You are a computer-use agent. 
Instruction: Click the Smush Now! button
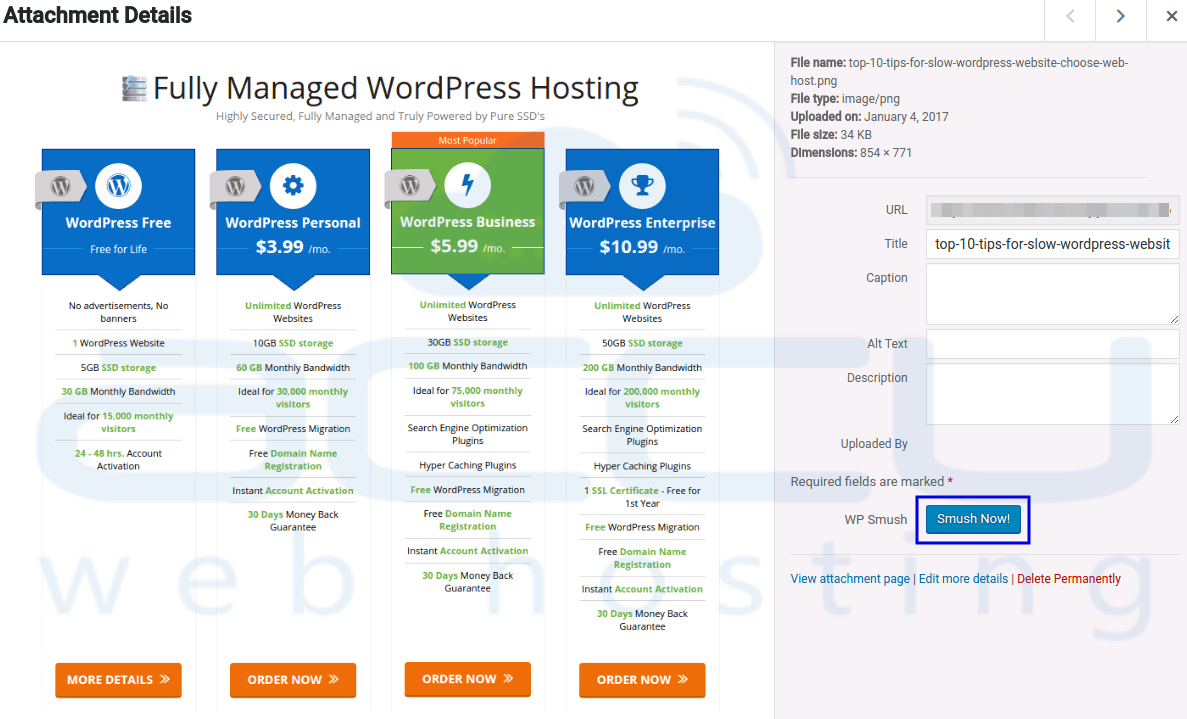pos(973,519)
